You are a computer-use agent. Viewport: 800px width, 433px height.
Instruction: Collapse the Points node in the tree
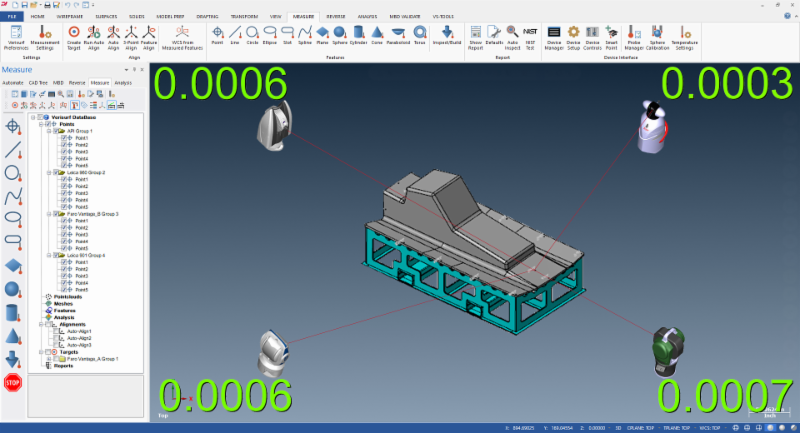pyautogui.click(x=40, y=124)
